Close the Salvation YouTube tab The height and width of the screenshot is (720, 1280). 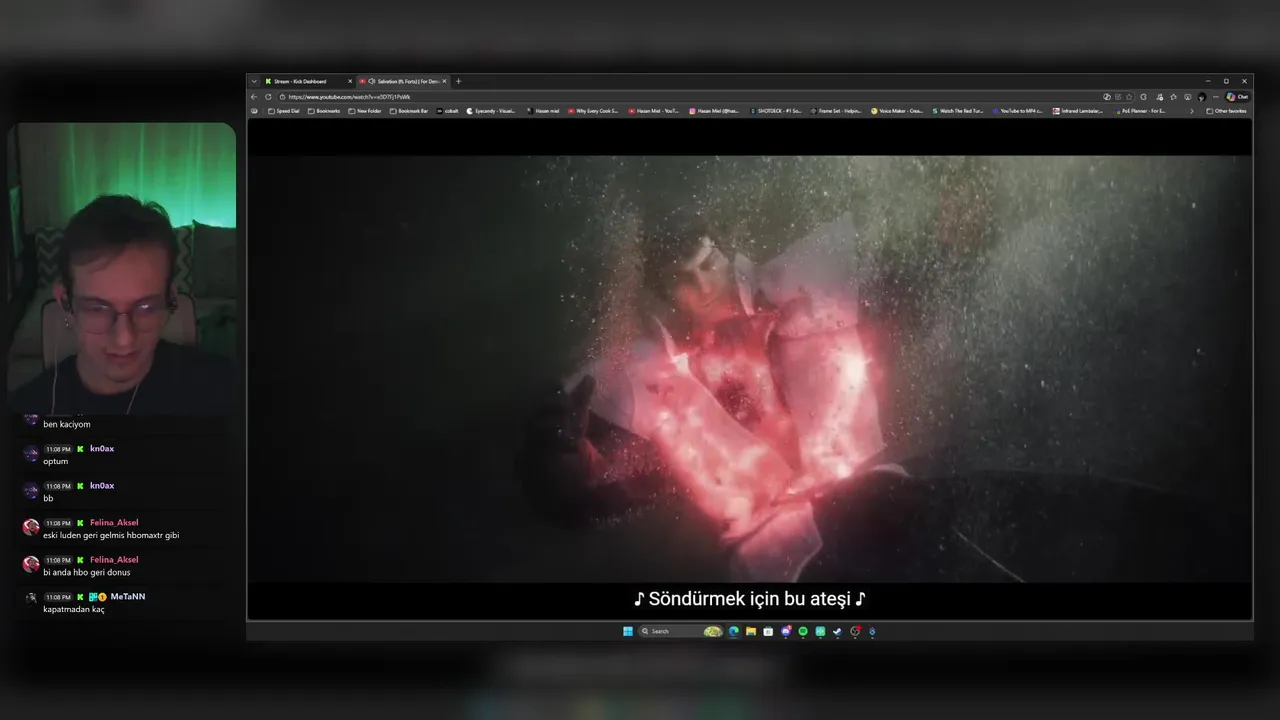[x=444, y=81]
